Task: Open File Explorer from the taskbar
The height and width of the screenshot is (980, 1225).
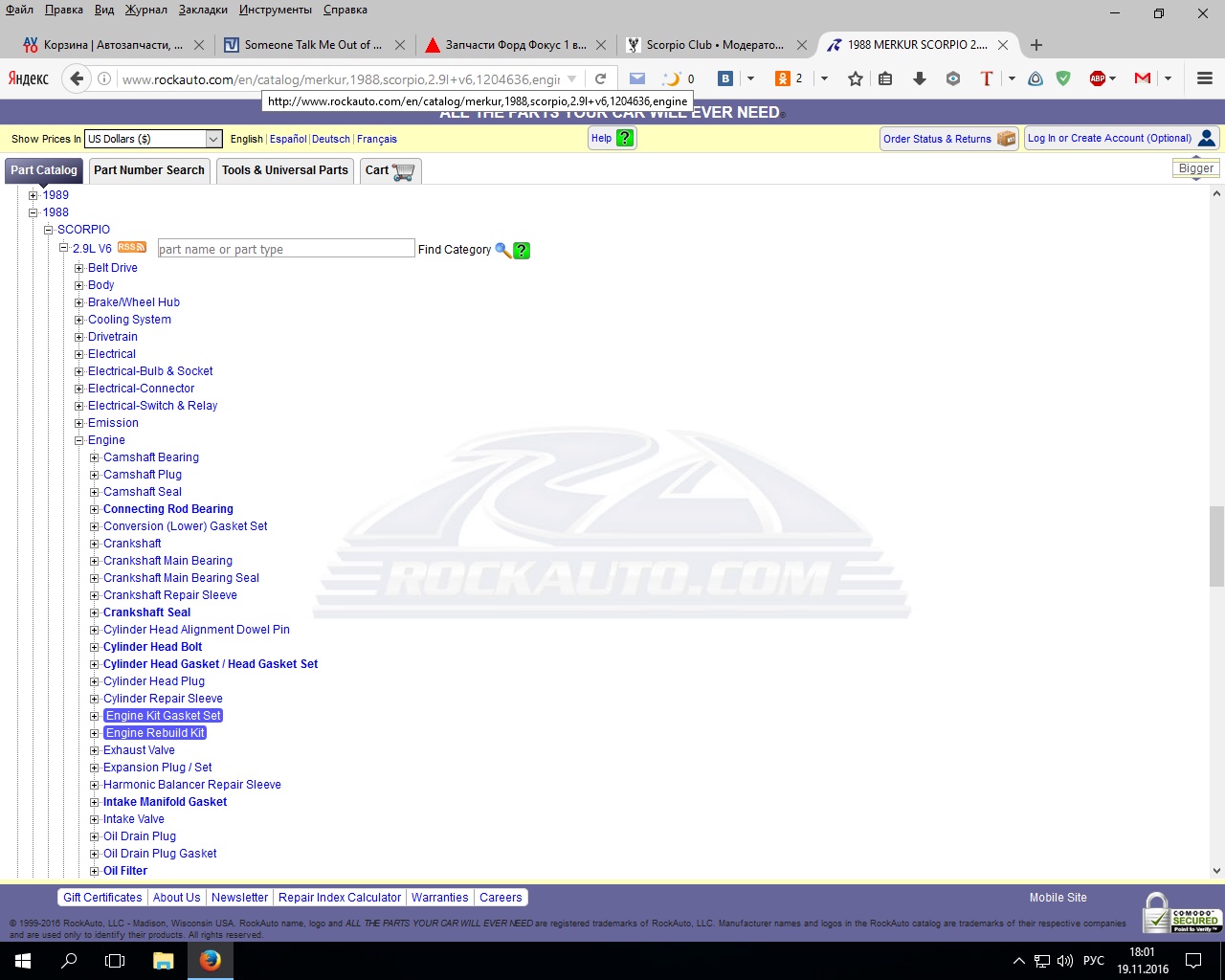Action: click(163, 961)
